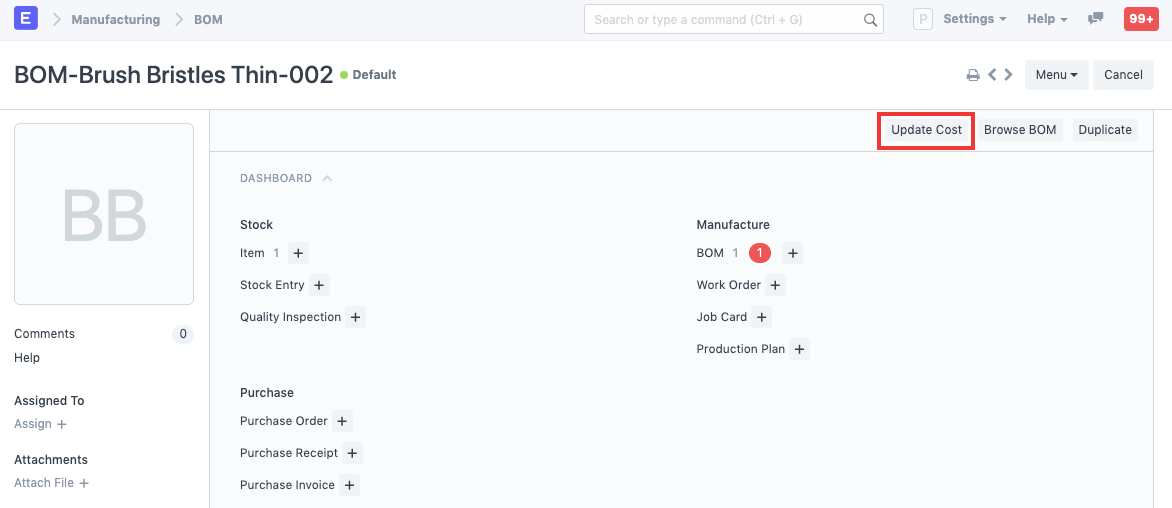Open the 99+ notifications badge
The width and height of the screenshot is (1172, 508).
coord(1141,19)
